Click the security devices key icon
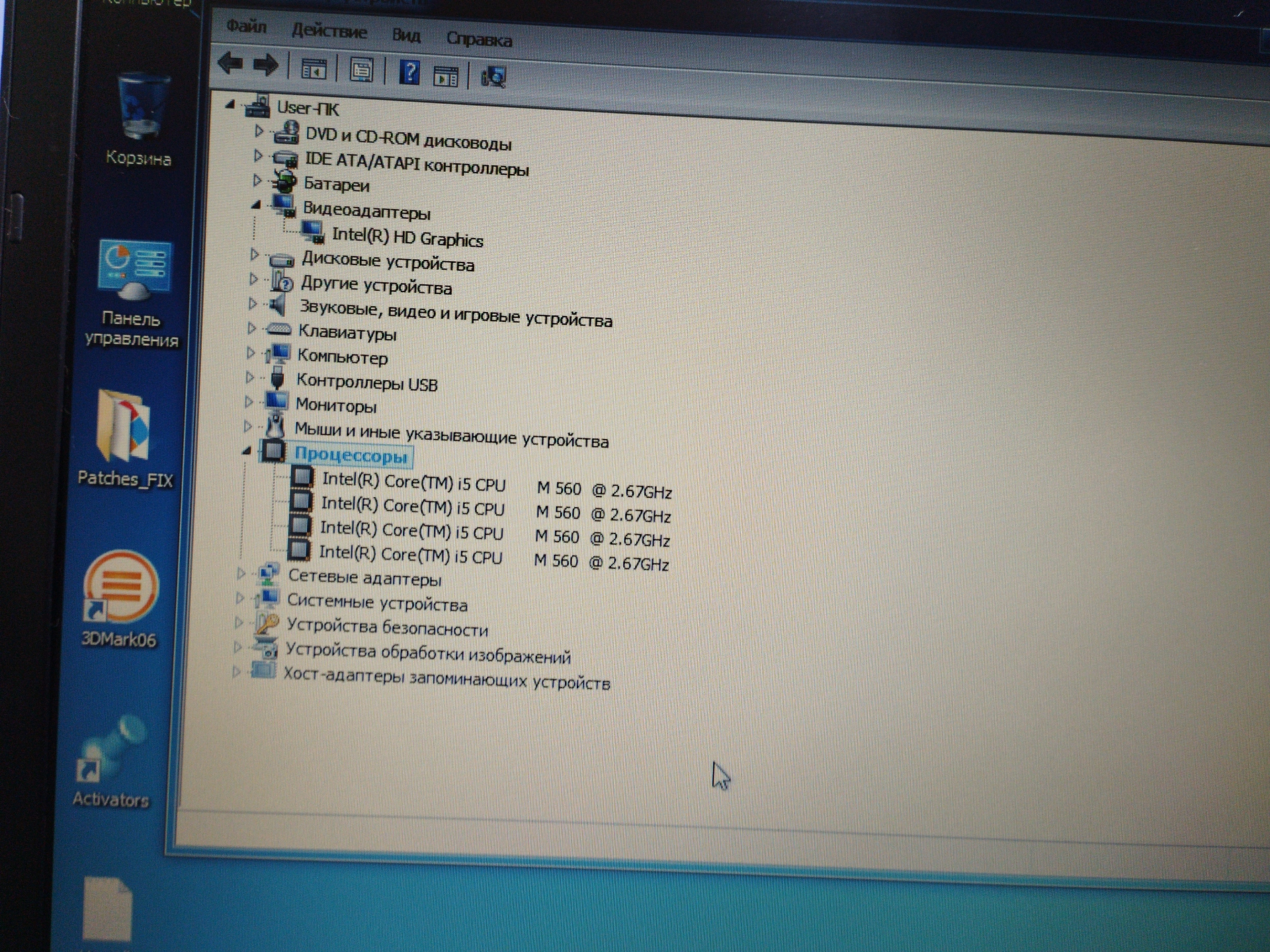The height and width of the screenshot is (952, 1270). [266, 623]
